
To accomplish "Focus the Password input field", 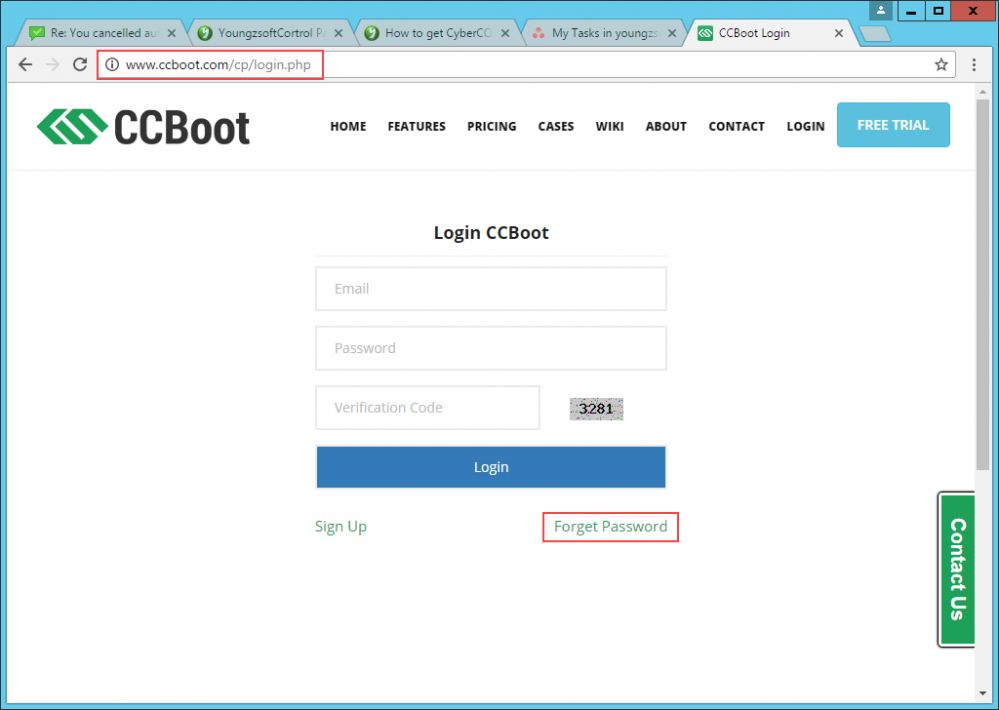I will [x=491, y=348].
